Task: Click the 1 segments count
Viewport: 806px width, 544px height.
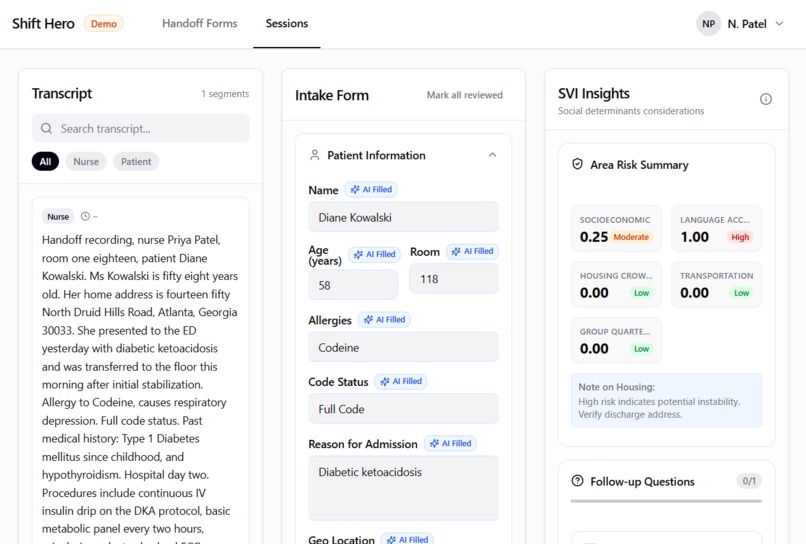Action: [x=225, y=94]
